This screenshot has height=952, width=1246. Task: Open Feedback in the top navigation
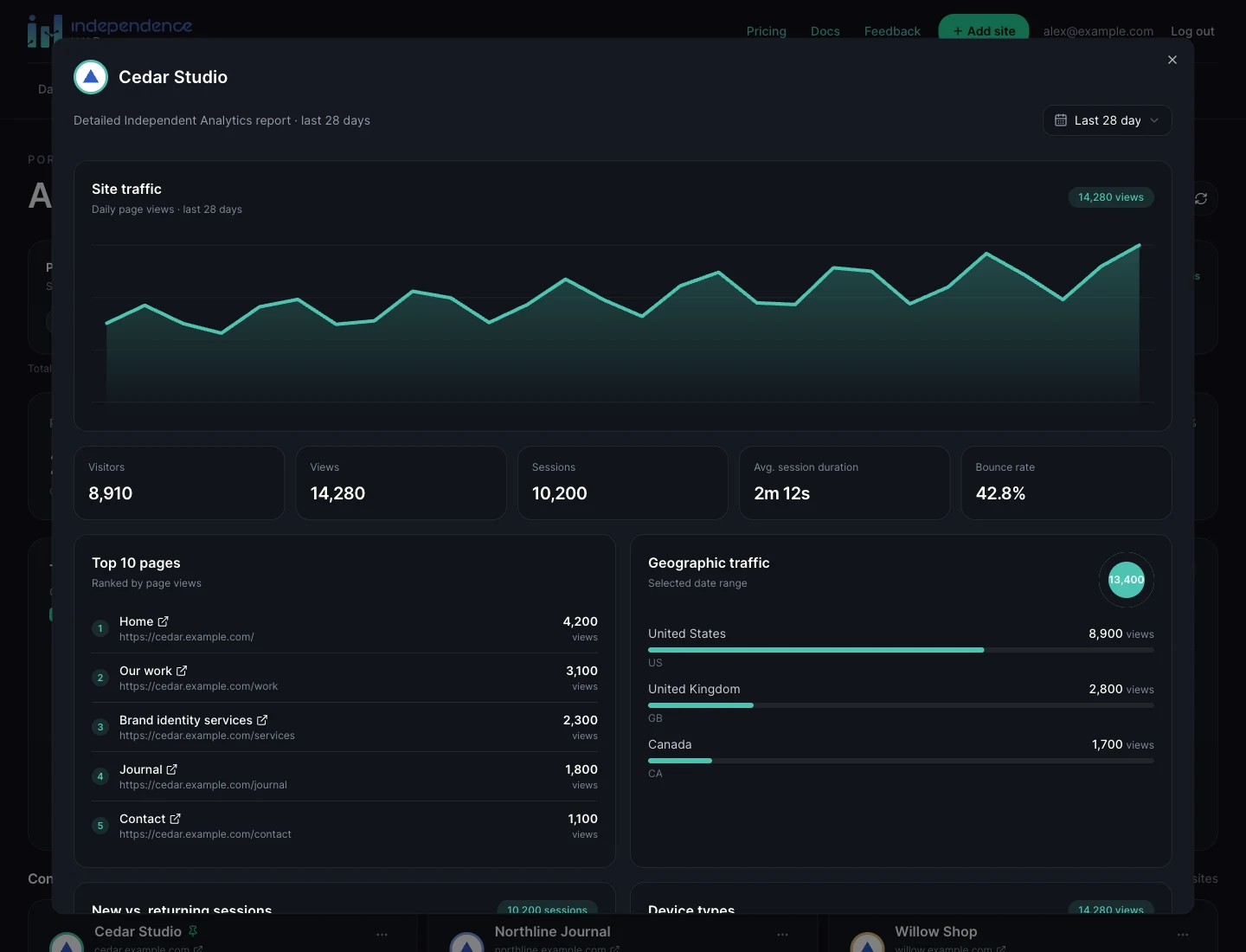coord(892,31)
